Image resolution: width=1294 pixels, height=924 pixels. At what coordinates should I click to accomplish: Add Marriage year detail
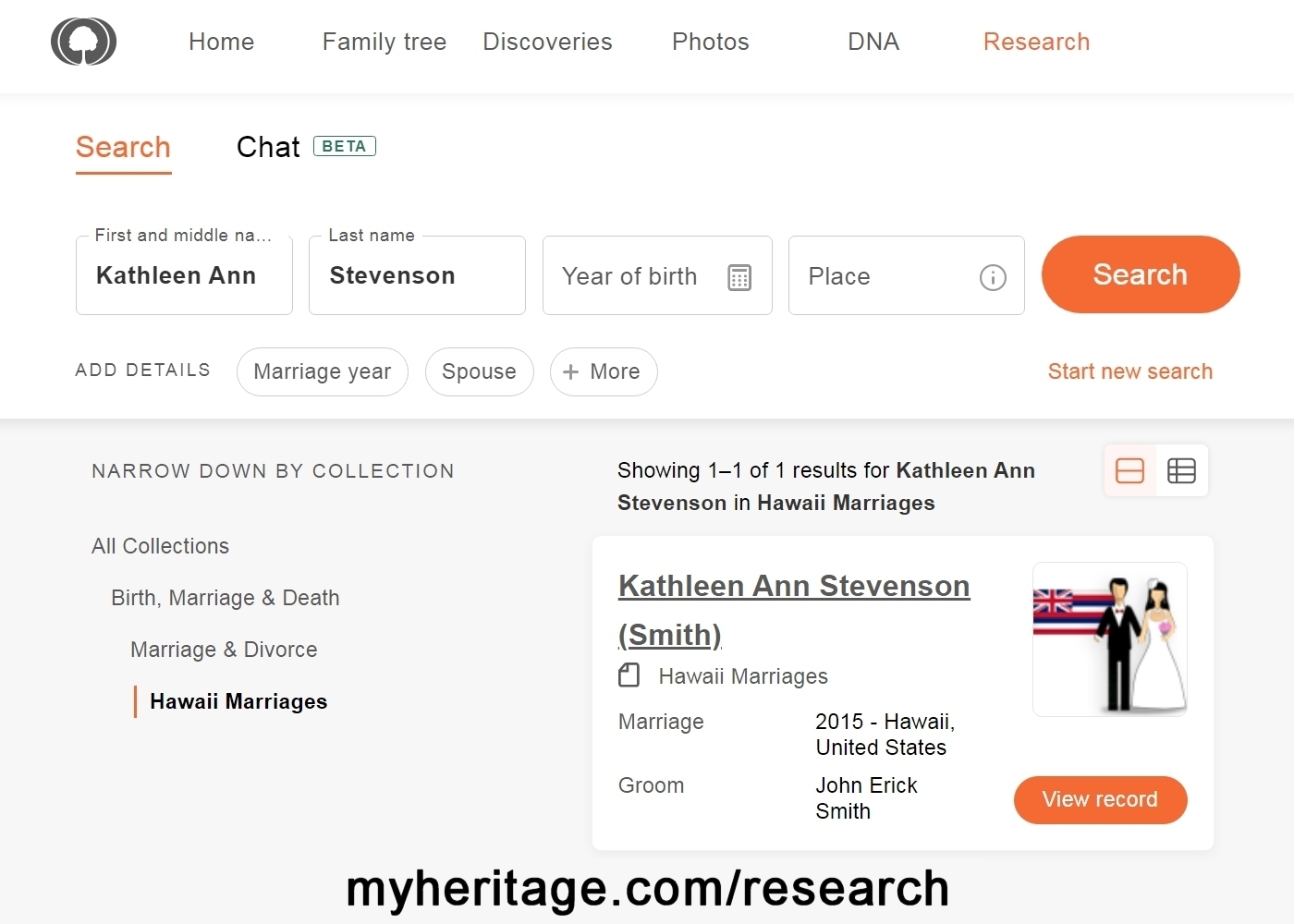pyautogui.click(x=323, y=371)
